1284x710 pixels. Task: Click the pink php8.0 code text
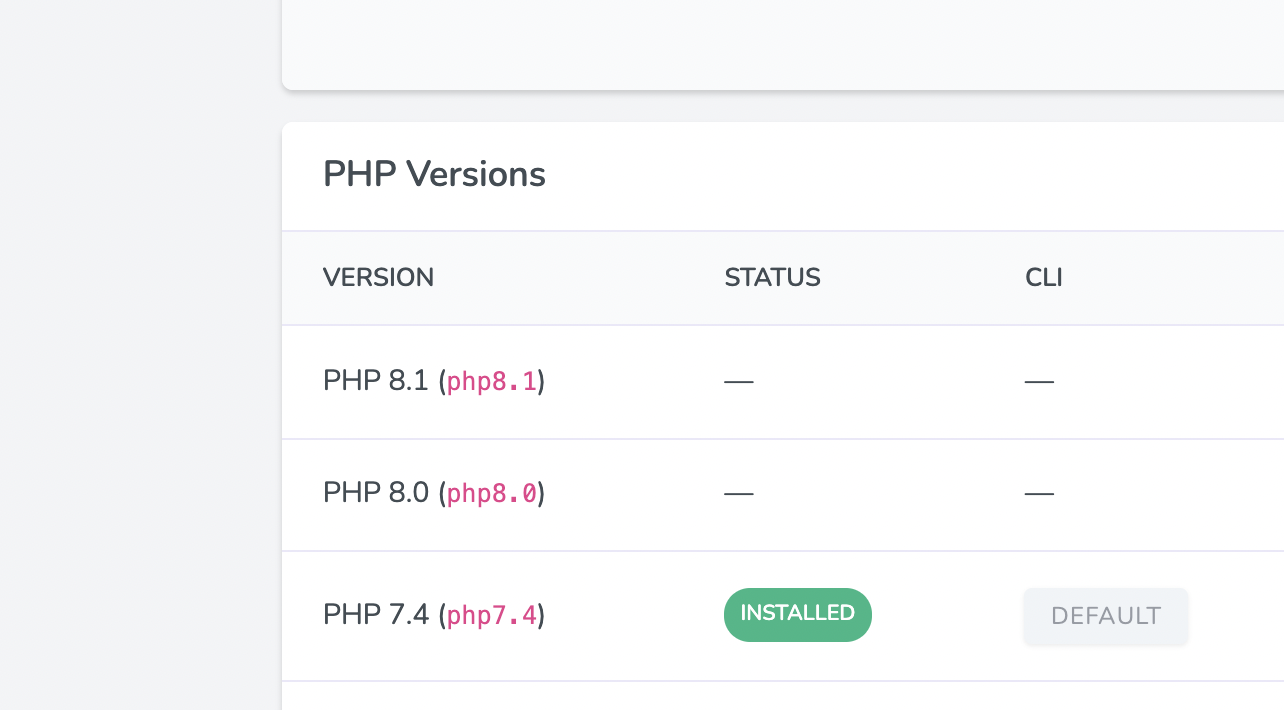click(492, 494)
